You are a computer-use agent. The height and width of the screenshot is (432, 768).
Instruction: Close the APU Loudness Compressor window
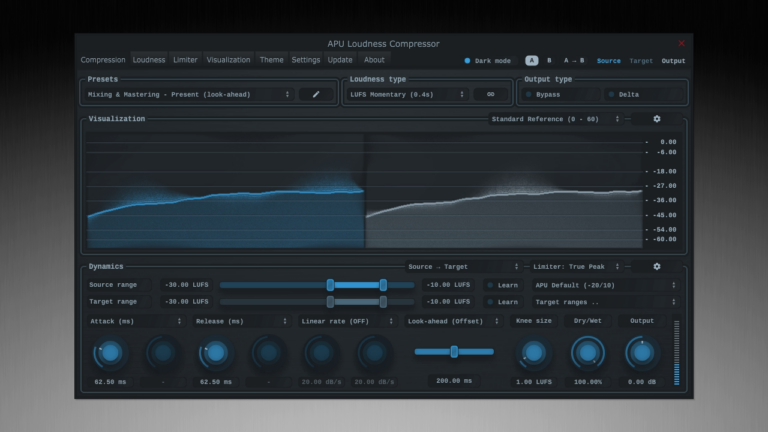[681, 43]
